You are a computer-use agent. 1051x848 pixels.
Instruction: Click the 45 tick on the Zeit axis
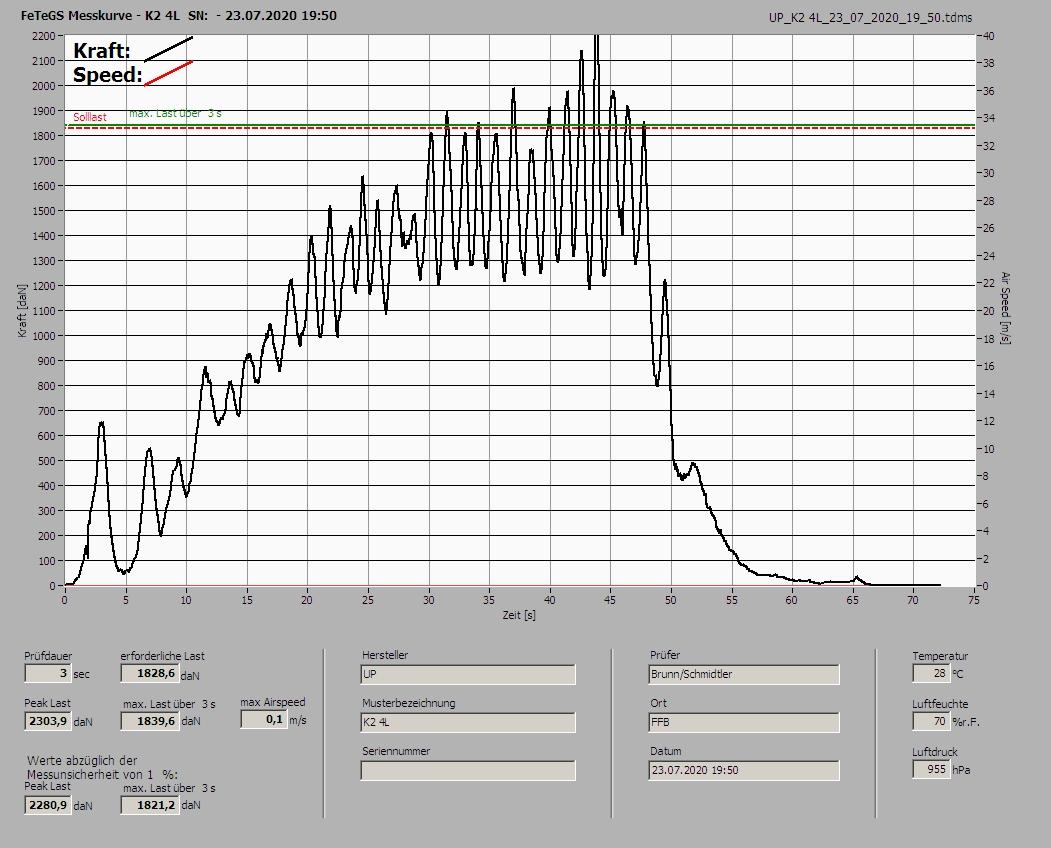tap(610, 601)
